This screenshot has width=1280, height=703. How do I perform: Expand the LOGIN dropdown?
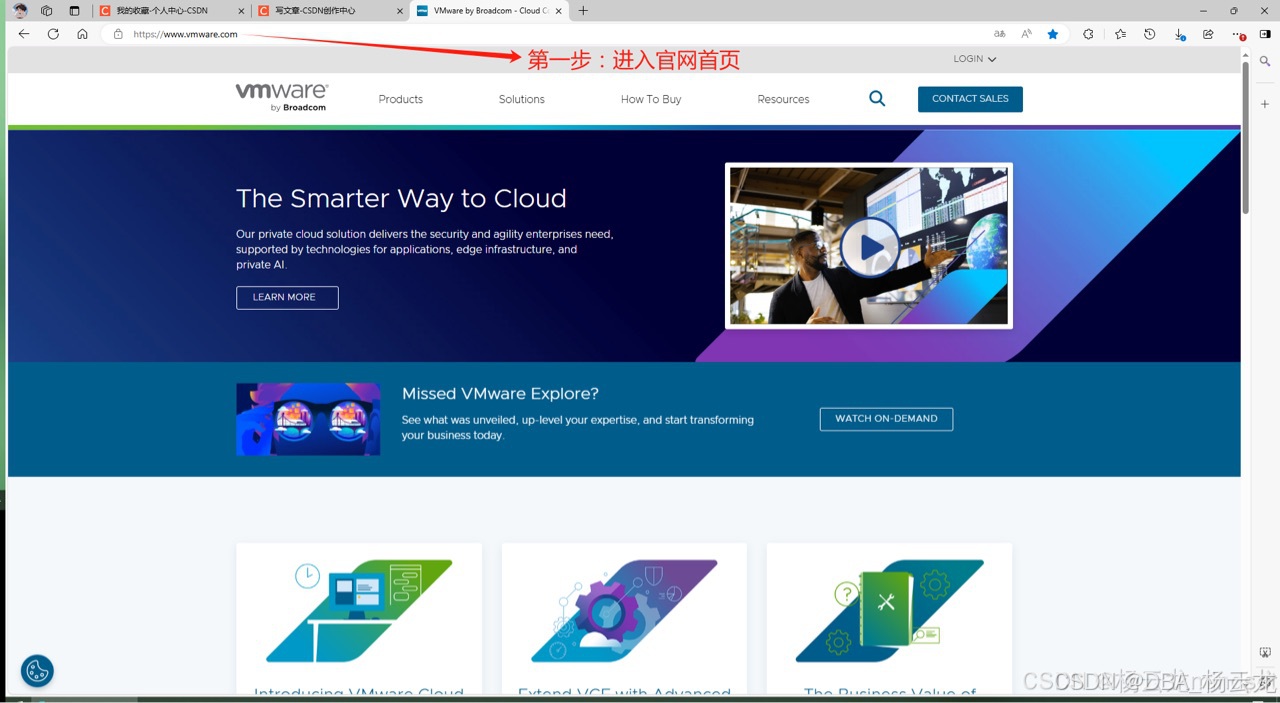(975, 59)
